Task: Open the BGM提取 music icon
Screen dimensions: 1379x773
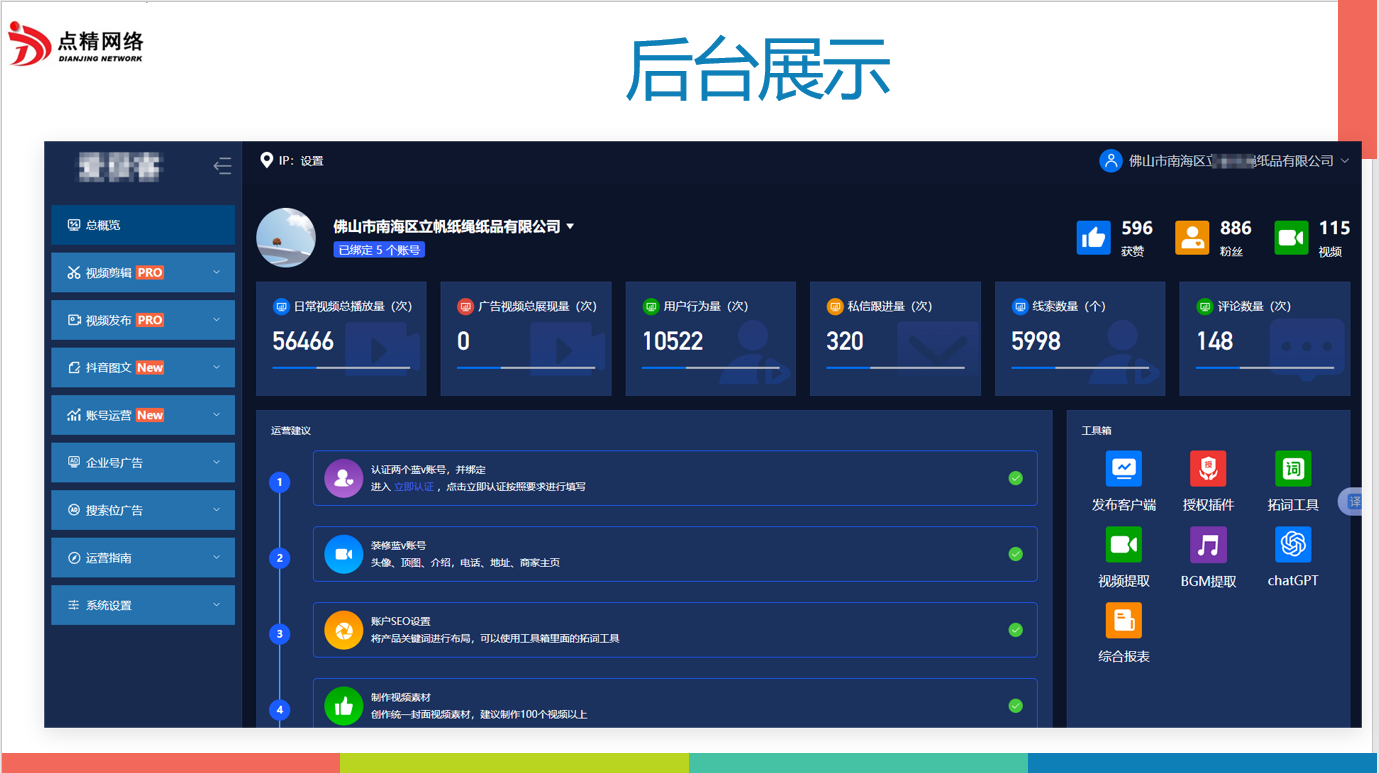Action: point(1208,545)
